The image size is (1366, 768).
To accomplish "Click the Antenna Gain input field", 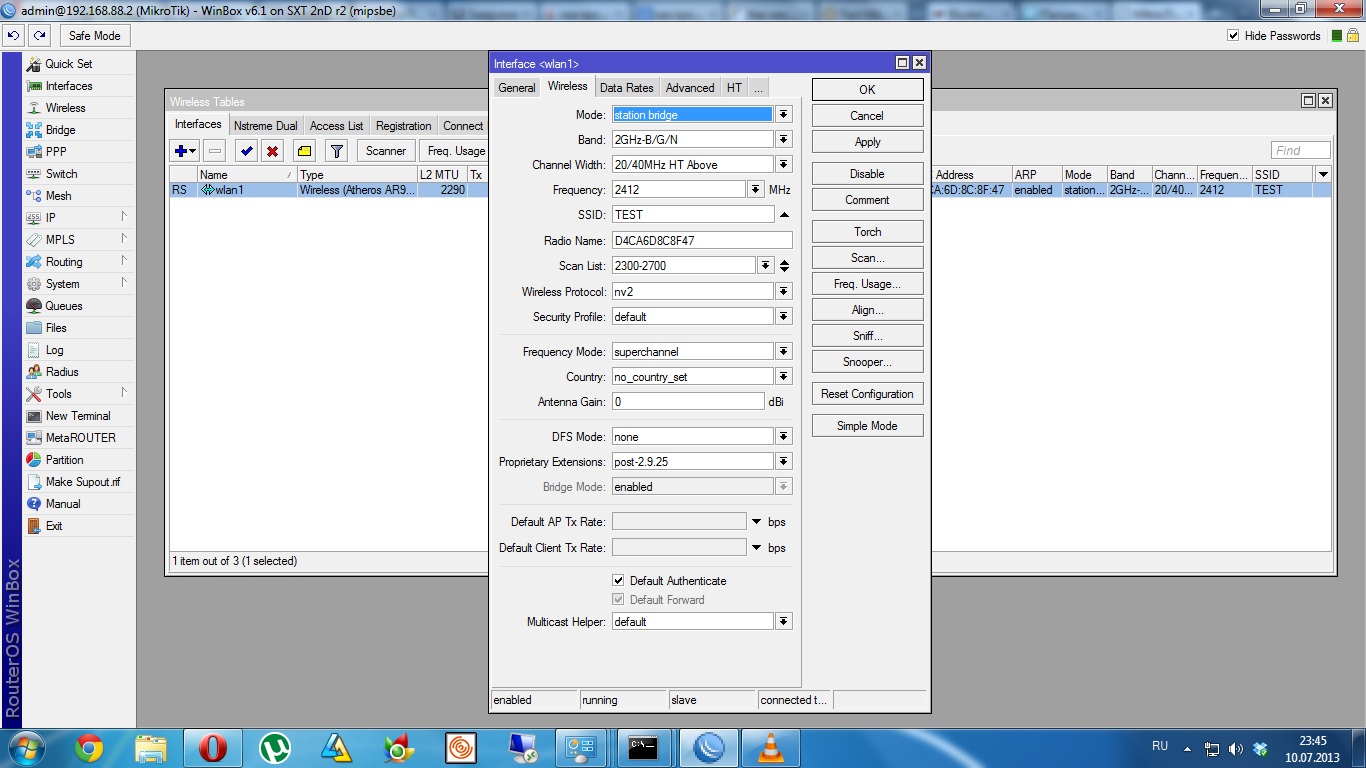I will coord(688,402).
